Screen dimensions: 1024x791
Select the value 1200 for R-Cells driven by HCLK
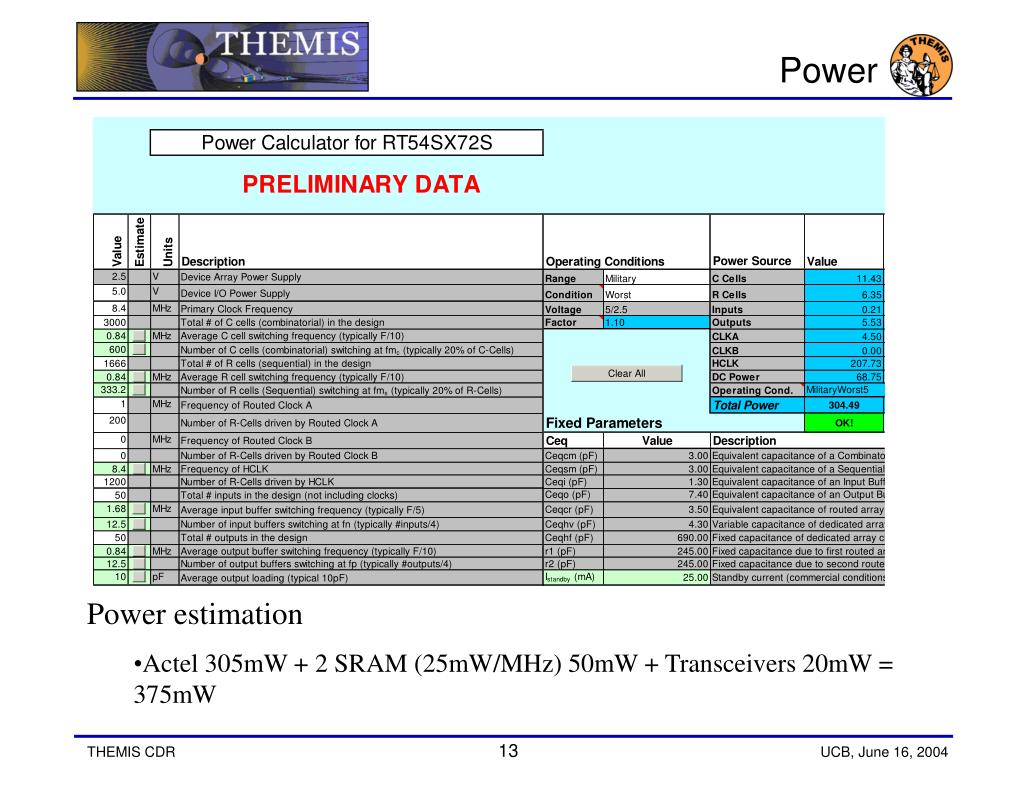pos(111,481)
